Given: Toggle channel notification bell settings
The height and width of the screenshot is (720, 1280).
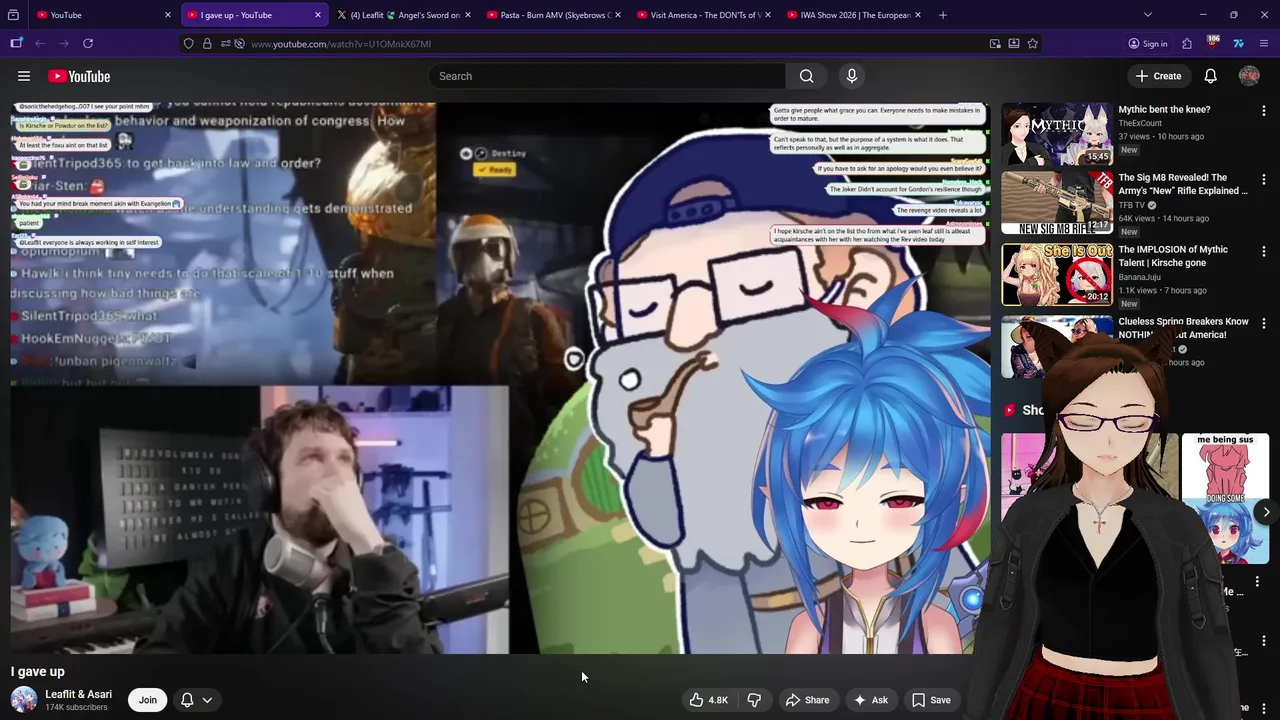Looking at the screenshot, I should click(187, 700).
